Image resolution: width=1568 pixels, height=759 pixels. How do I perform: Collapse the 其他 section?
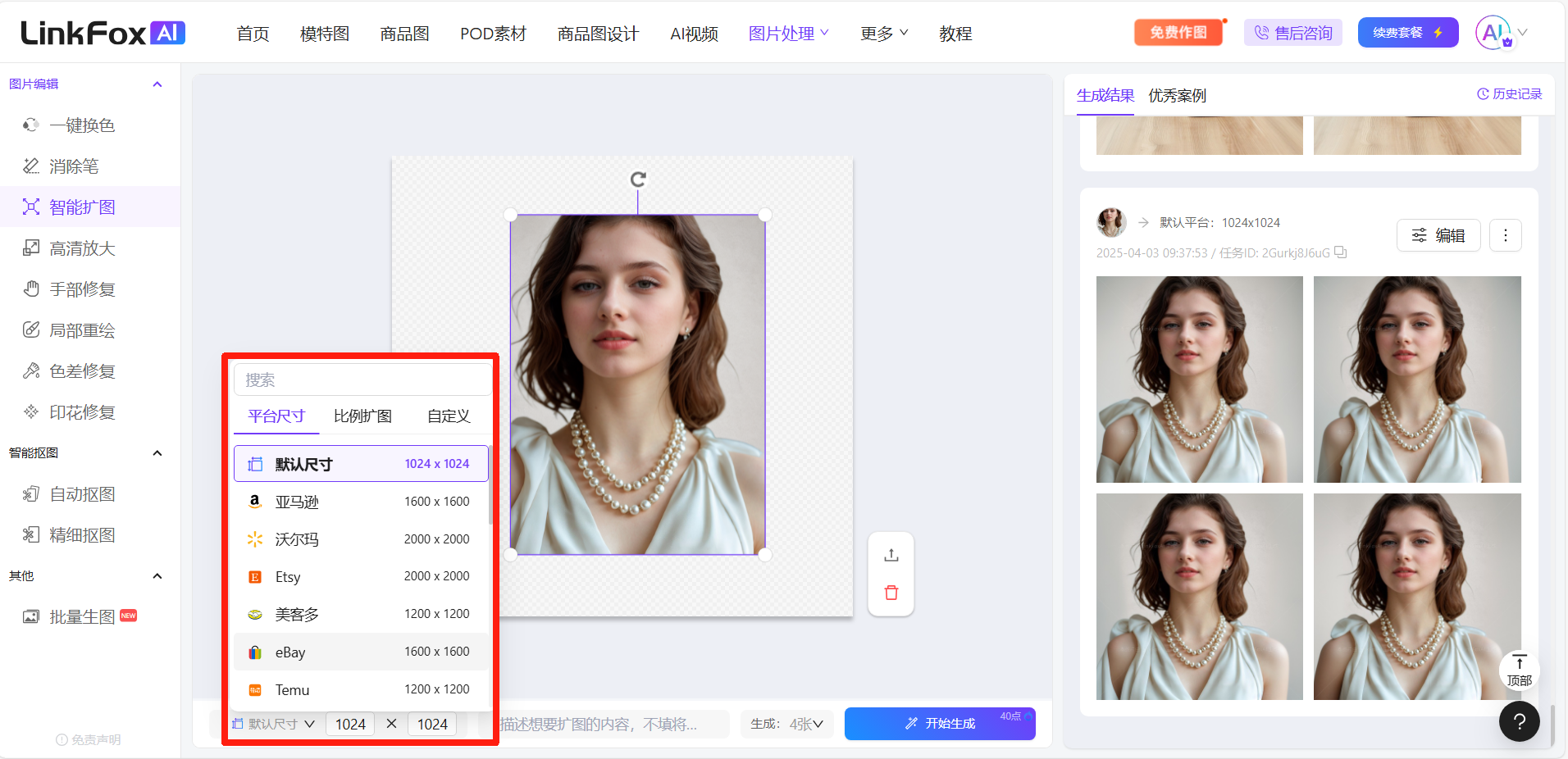(x=157, y=576)
